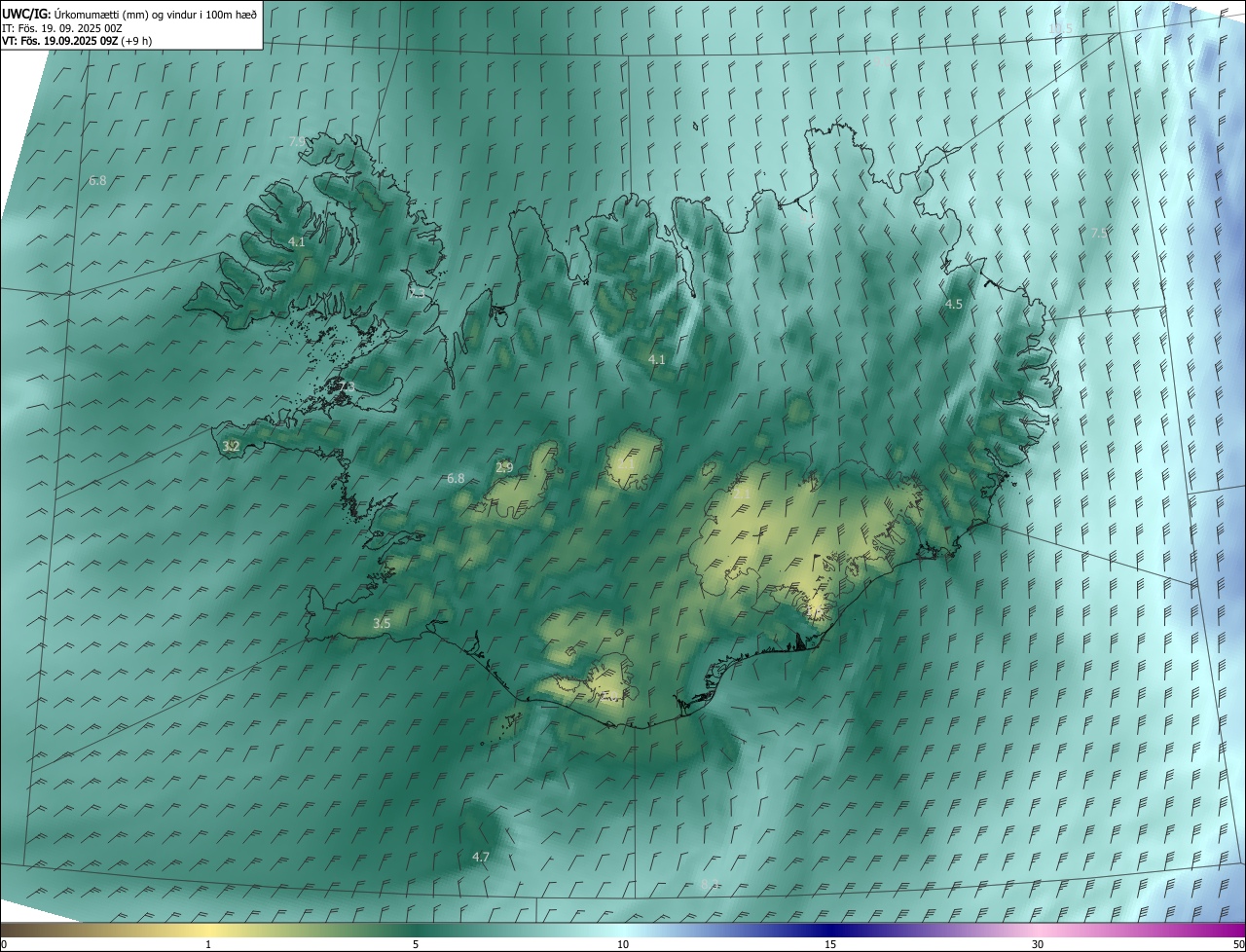Click the 10 tick on the colour scale

tap(623, 945)
